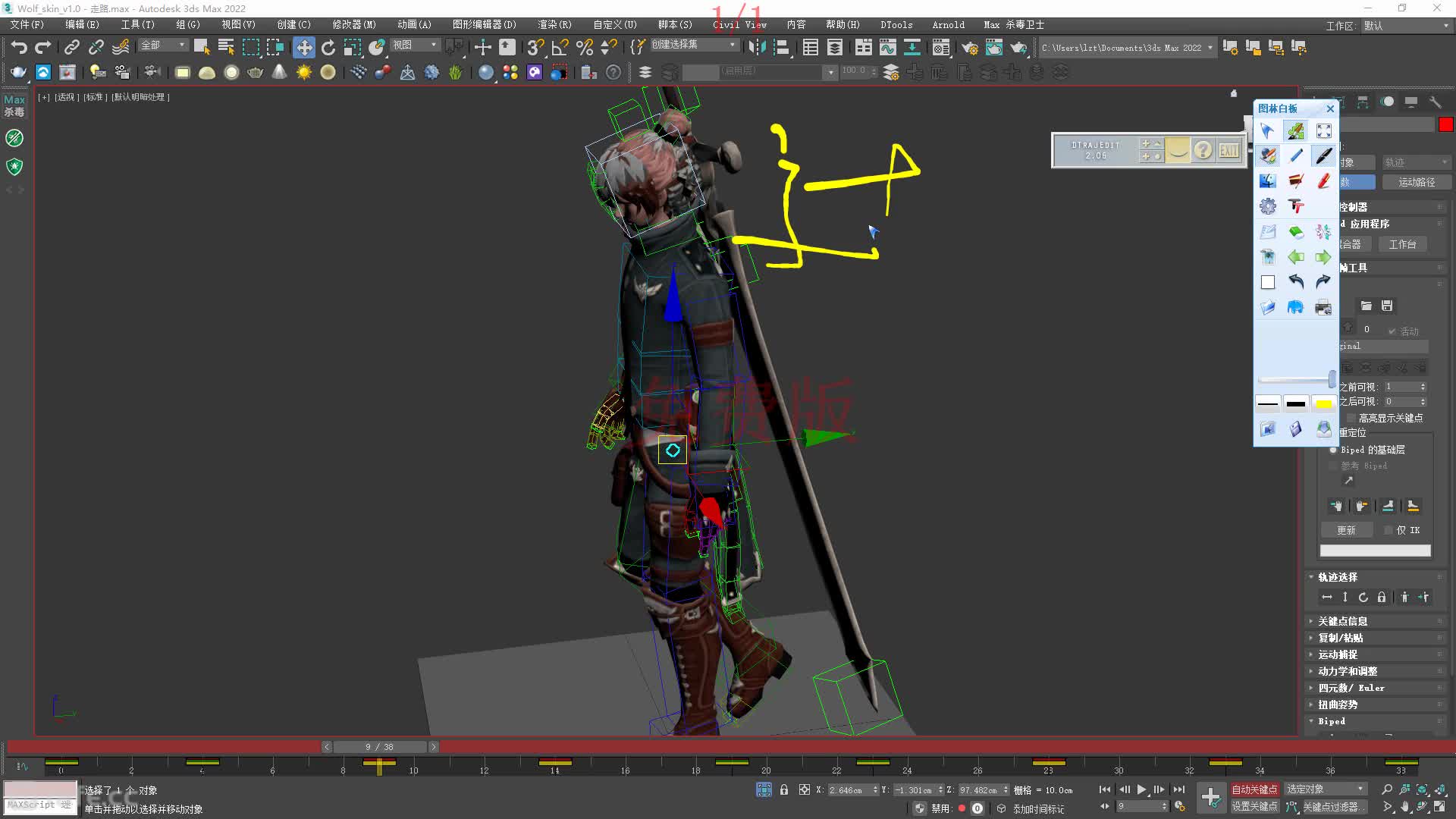Toggle 自动关键点 auto key mode

1254,789
